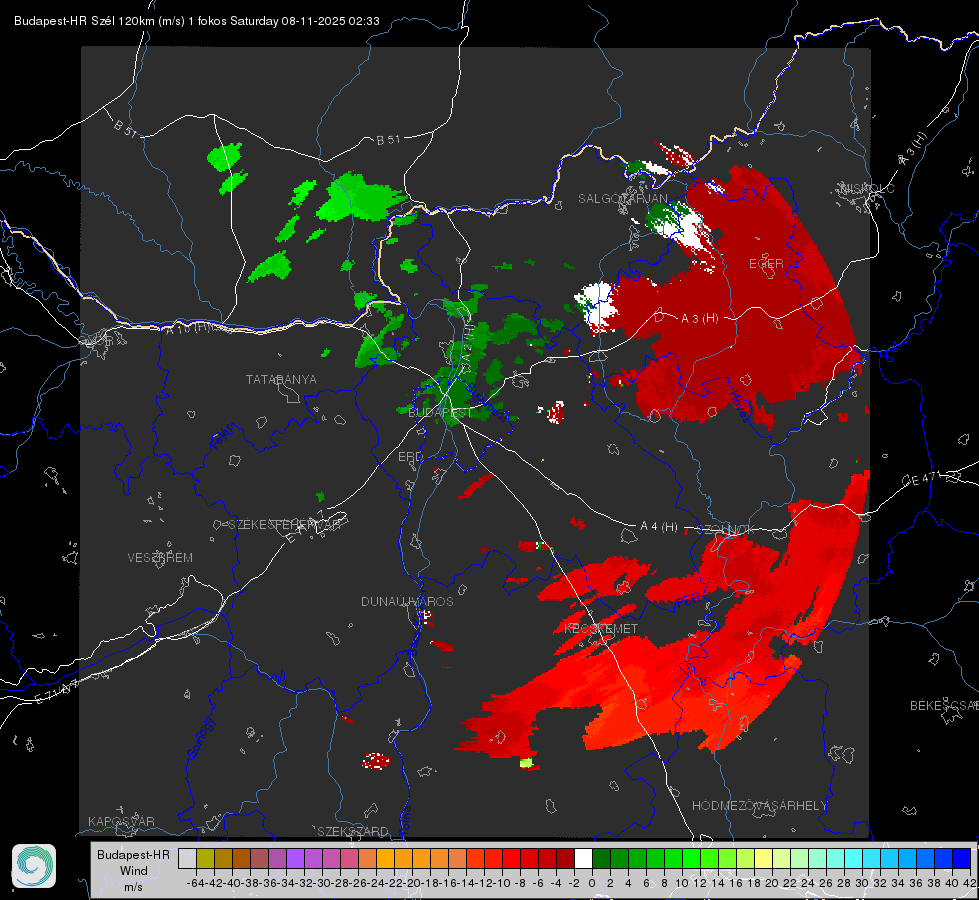Click the SALGOTARJAN city label
The height and width of the screenshot is (900, 979).
pos(622,199)
